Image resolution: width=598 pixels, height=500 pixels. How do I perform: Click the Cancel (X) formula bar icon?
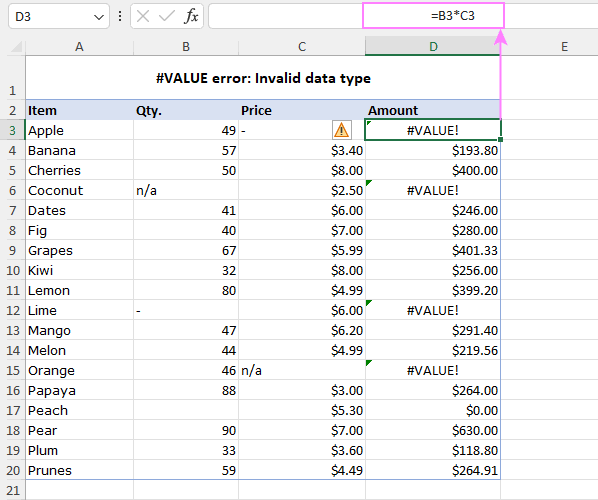[143, 16]
